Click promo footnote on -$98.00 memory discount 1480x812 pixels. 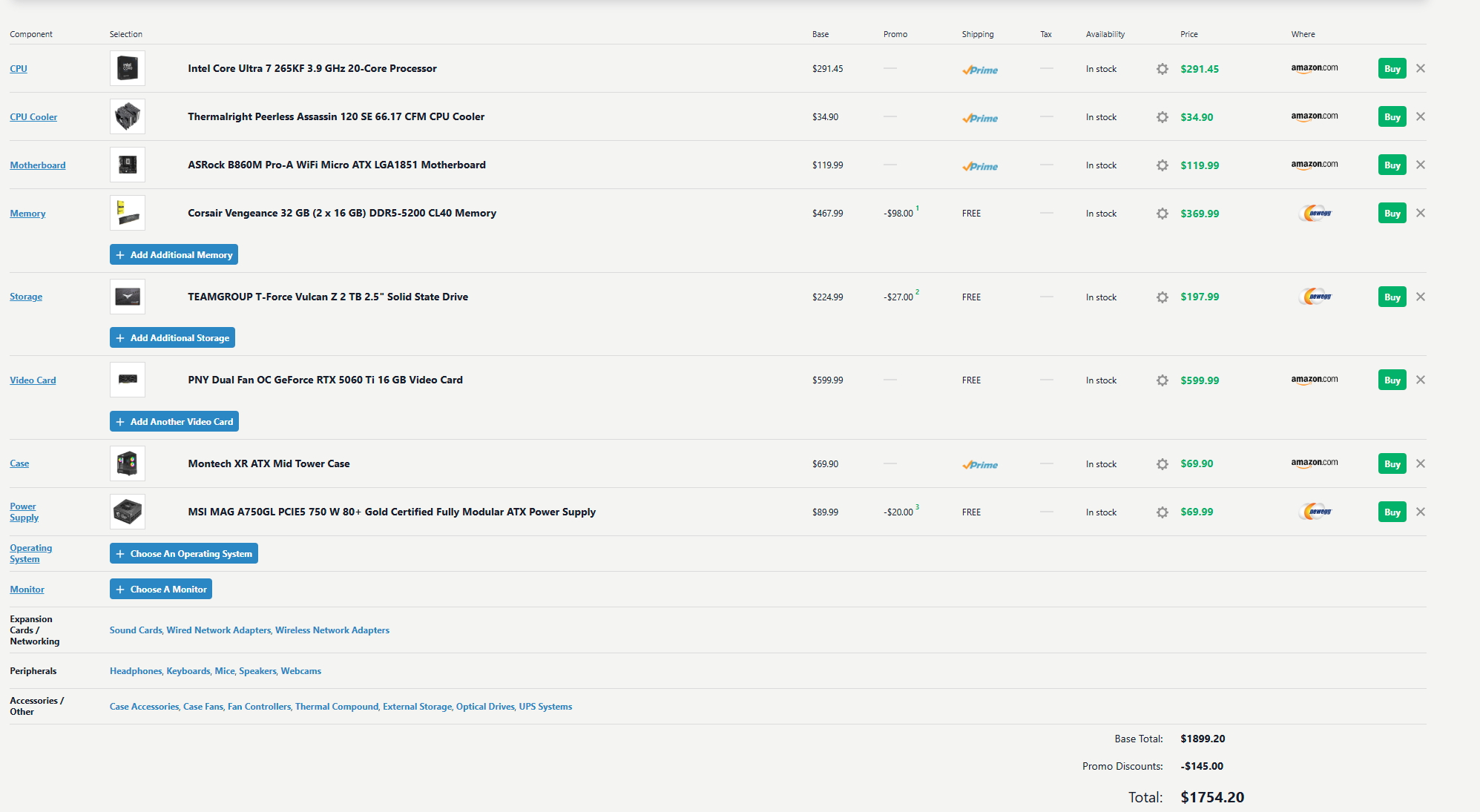918,208
